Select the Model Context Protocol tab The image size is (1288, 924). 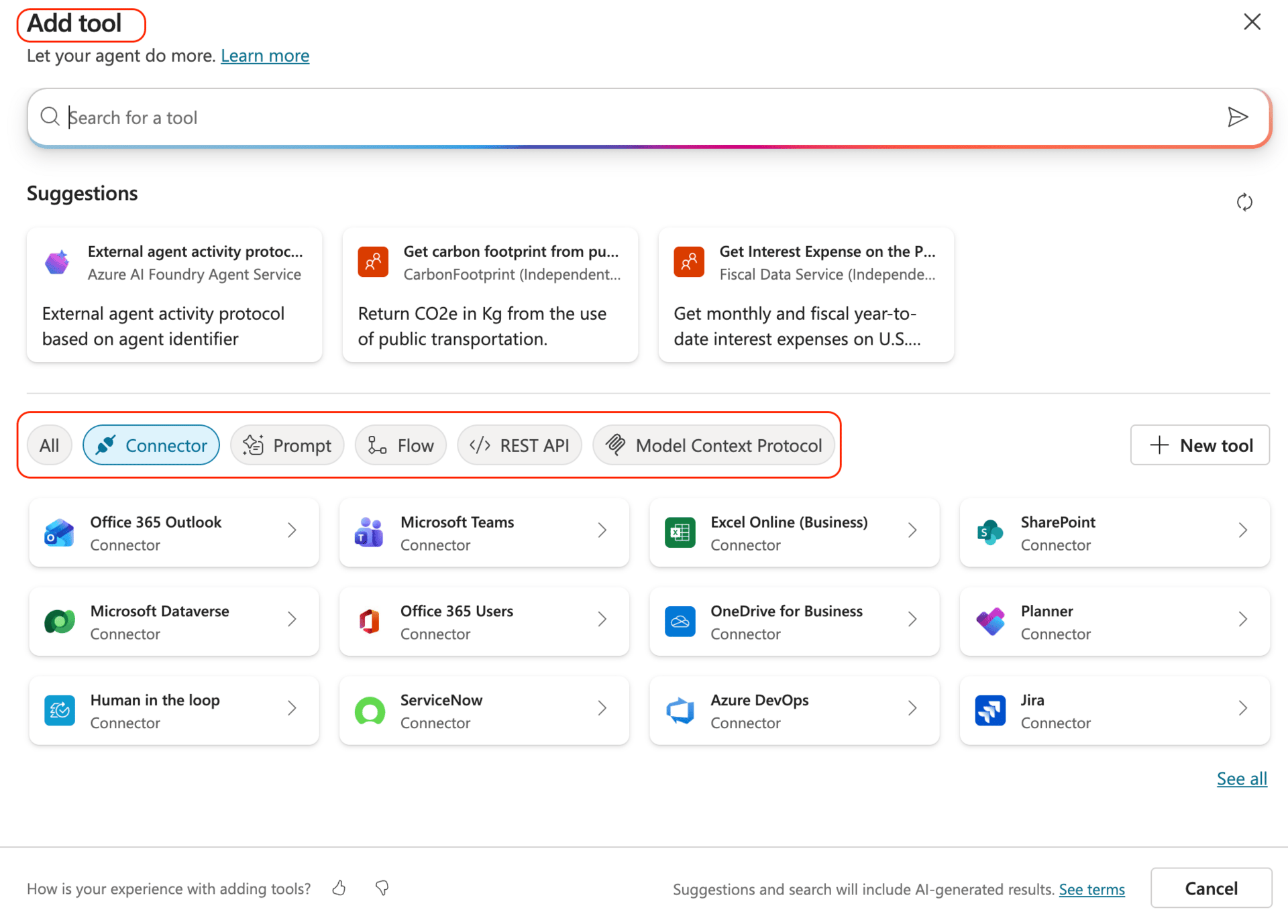click(x=714, y=445)
